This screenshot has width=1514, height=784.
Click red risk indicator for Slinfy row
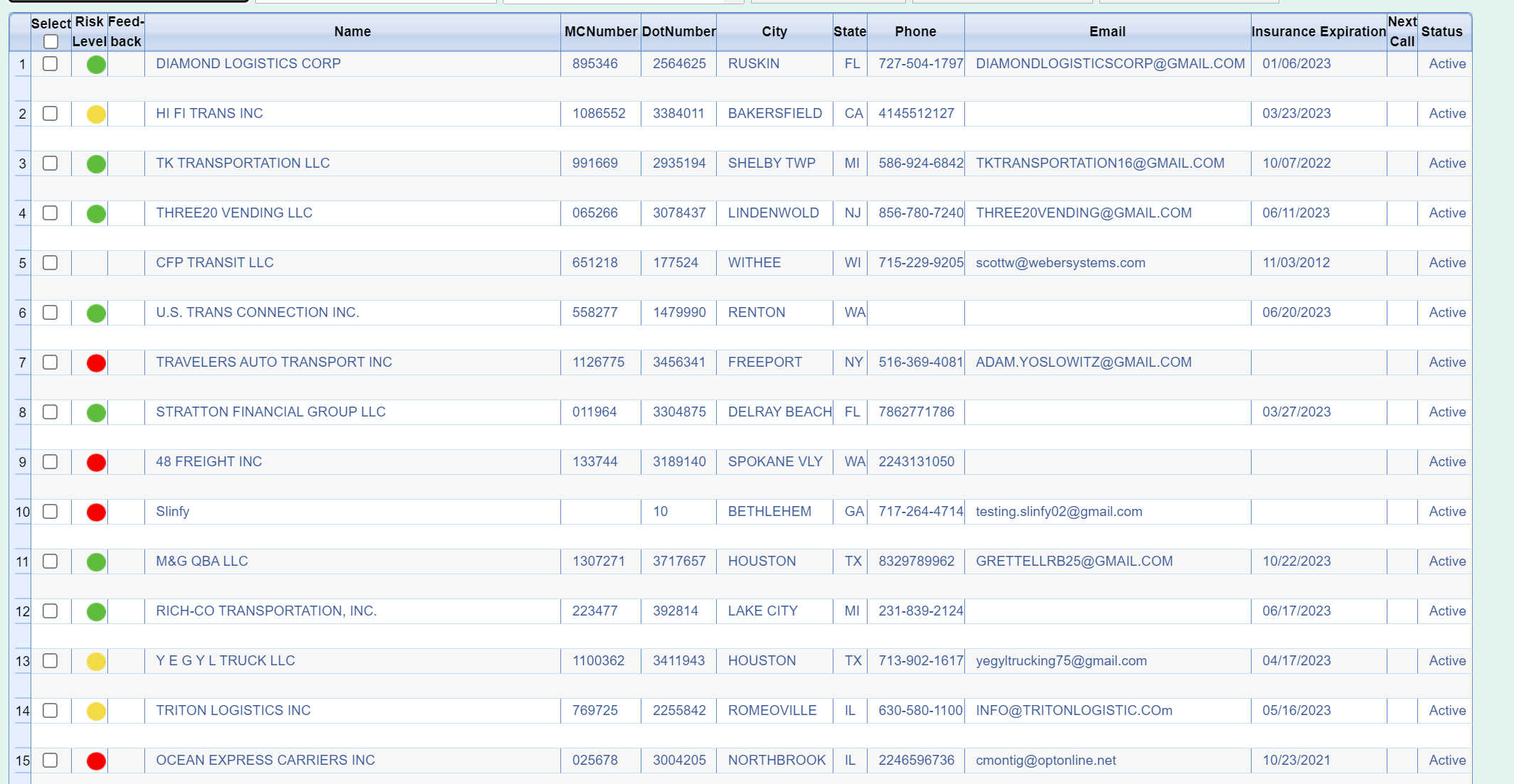coord(96,512)
